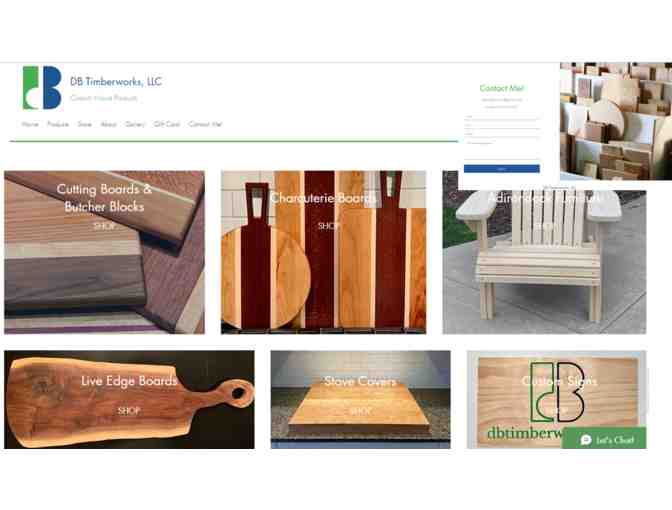This screenshot has width=672, height=510.
Task: Open the Custom Signs product tile
Action: [x=557, y=399]
